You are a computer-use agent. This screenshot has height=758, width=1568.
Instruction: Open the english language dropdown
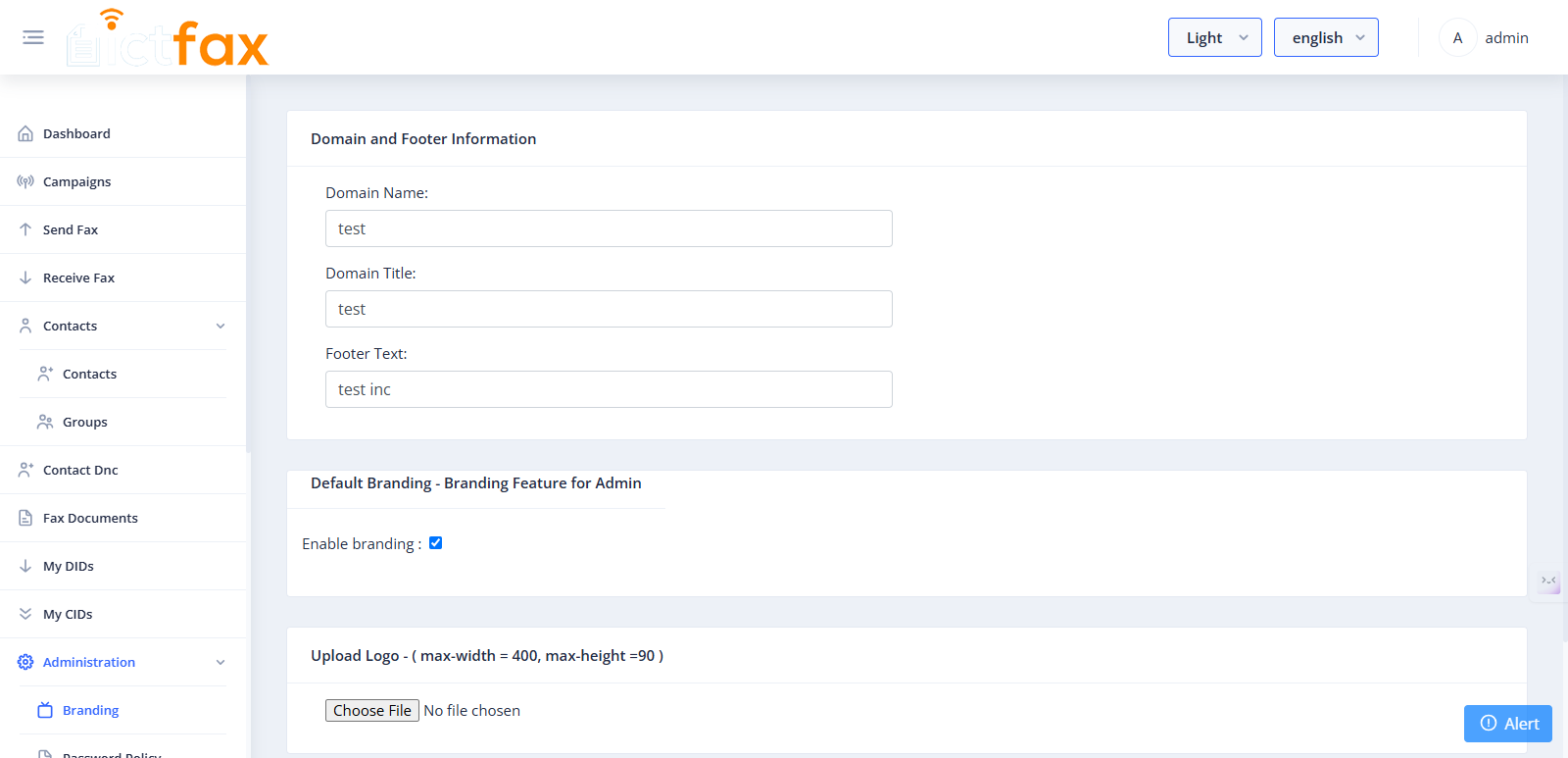[x=1326, y=37]
